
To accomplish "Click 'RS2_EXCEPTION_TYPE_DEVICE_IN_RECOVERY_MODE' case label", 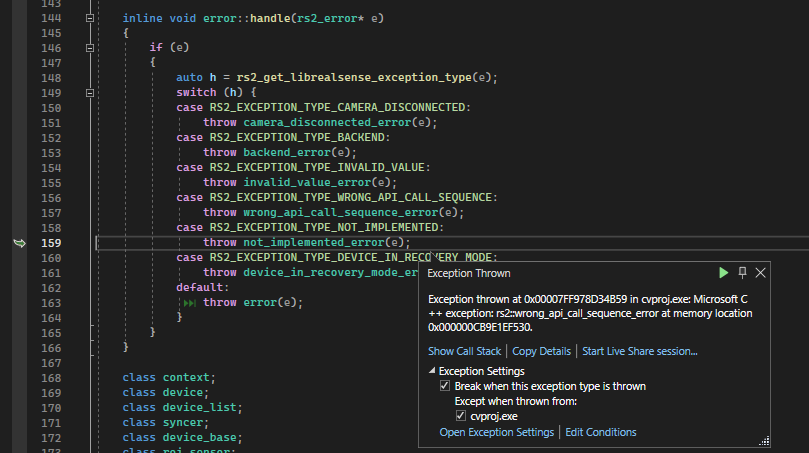I will (350, 257).
